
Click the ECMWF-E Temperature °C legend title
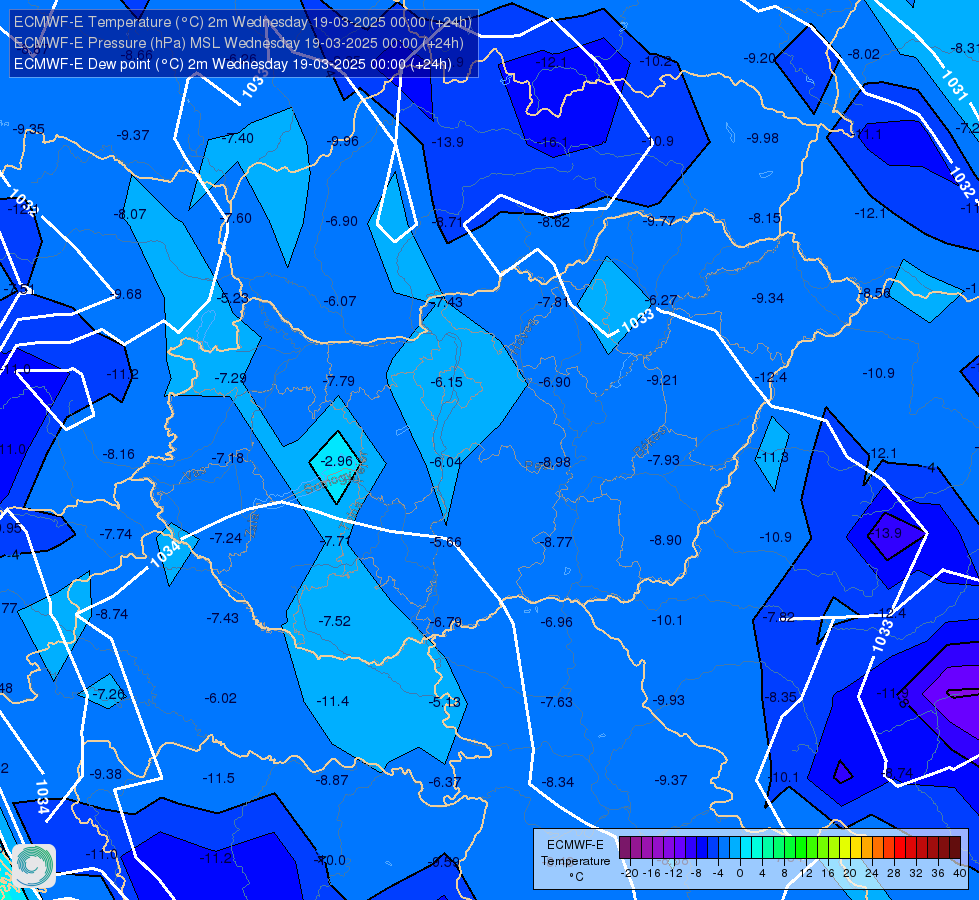point(575,860)
